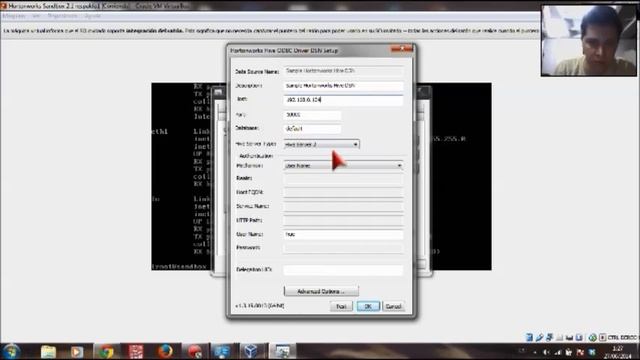Click the network signal tray icon
Viewport: 640px width, 360px height.
click(558, 352)
